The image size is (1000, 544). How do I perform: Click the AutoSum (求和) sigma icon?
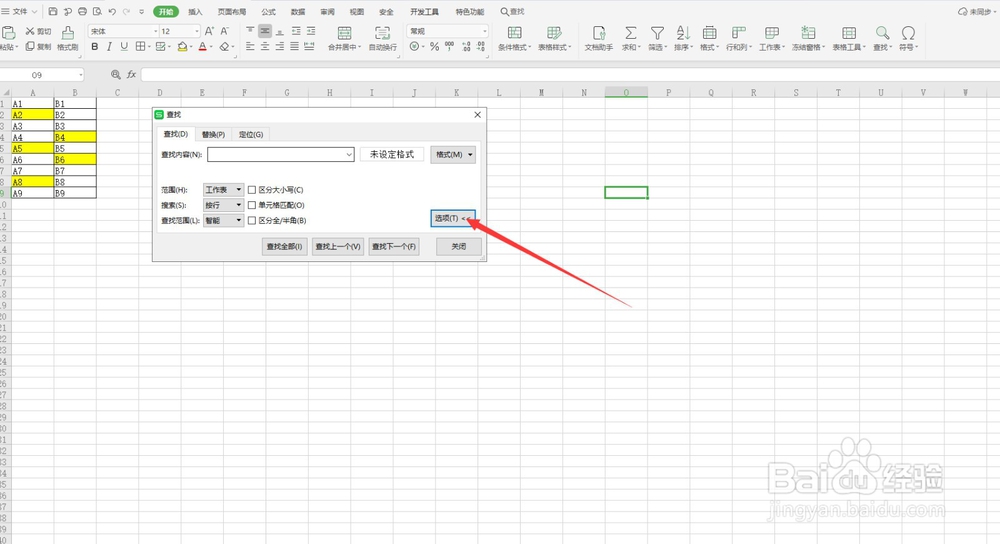click(630, 33)
